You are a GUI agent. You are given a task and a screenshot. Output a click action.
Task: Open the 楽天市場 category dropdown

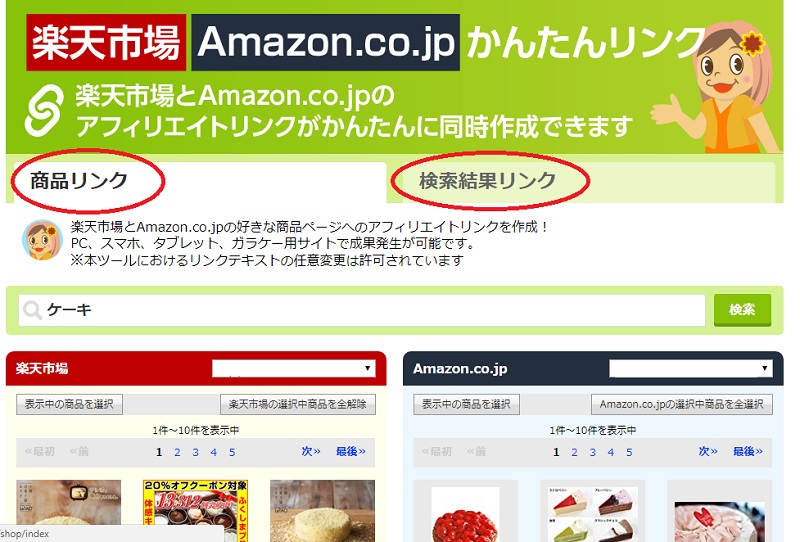point(294,368)
